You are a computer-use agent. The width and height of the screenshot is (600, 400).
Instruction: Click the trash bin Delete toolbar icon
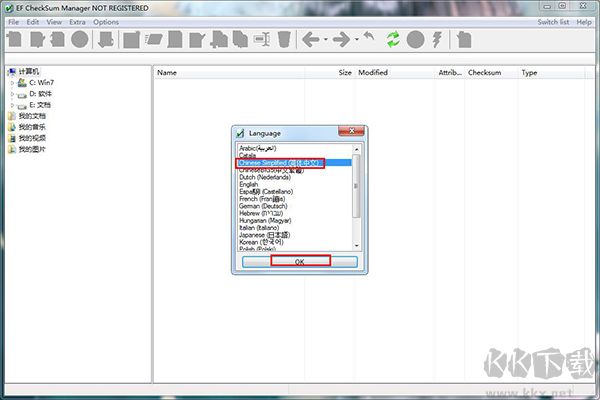(x=284, y=39)
